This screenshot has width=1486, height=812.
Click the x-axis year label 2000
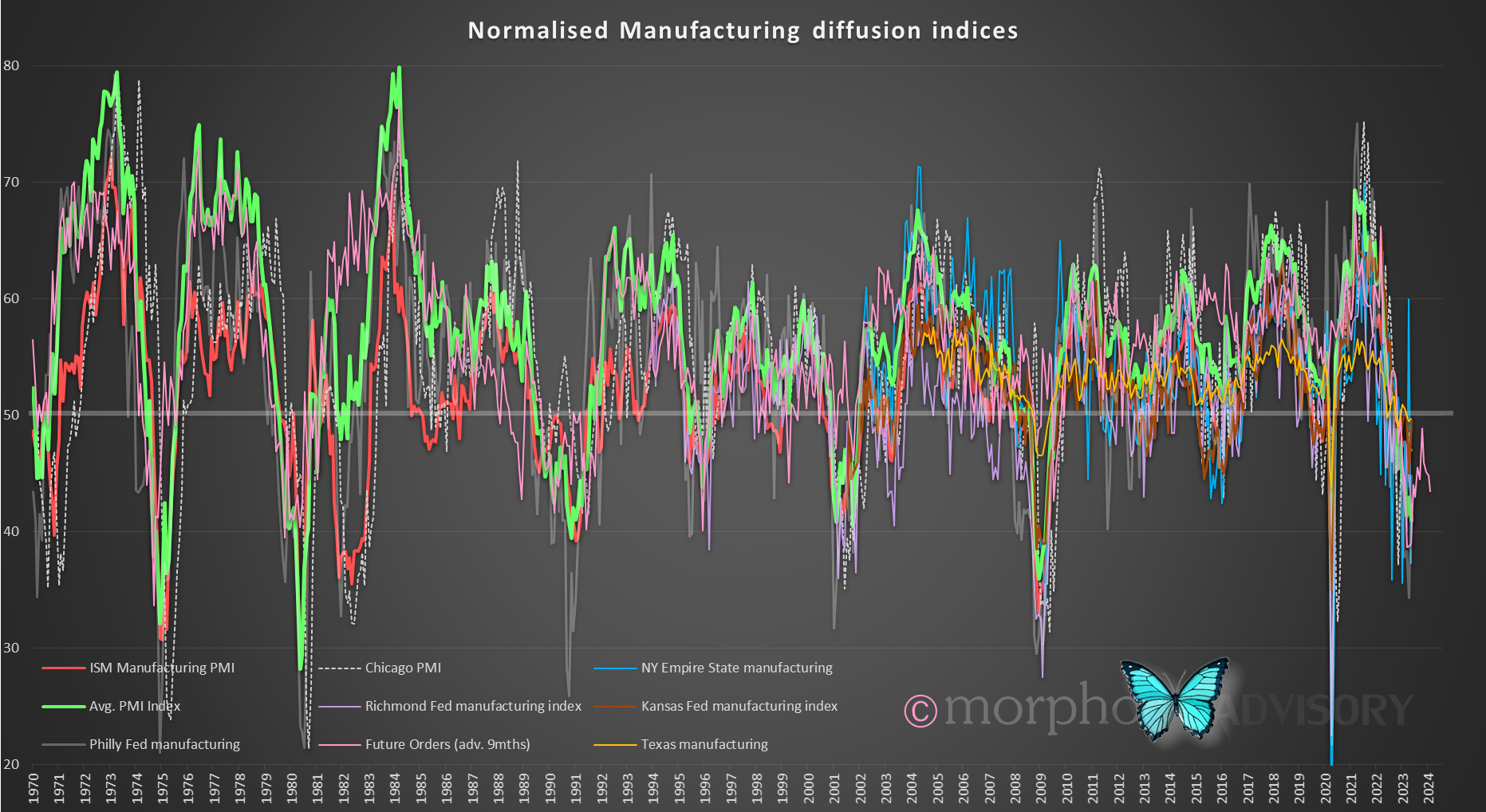809,787
